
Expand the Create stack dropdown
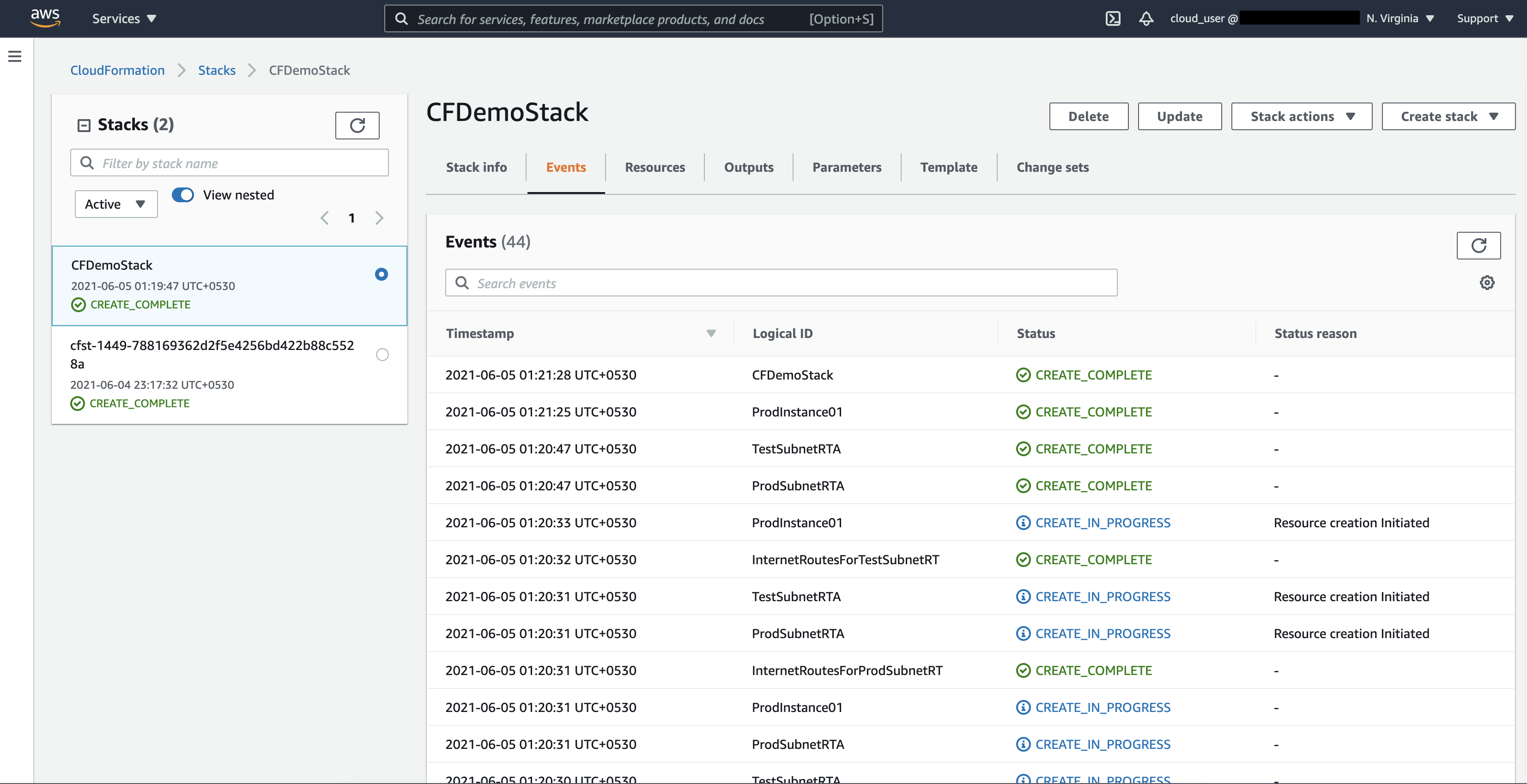pyautogui.click(x=1448, y=117)
